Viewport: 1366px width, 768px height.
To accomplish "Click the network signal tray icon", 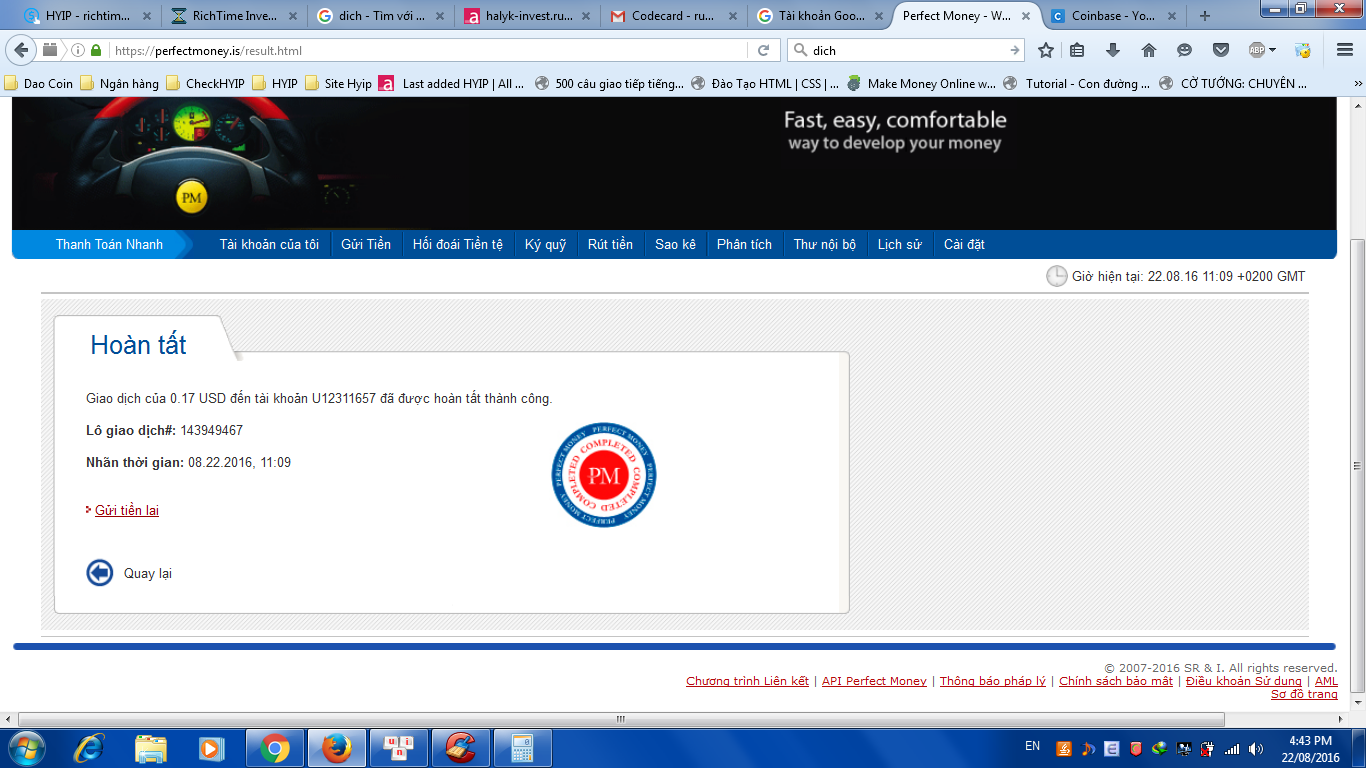I will (x=1232, y=748).
